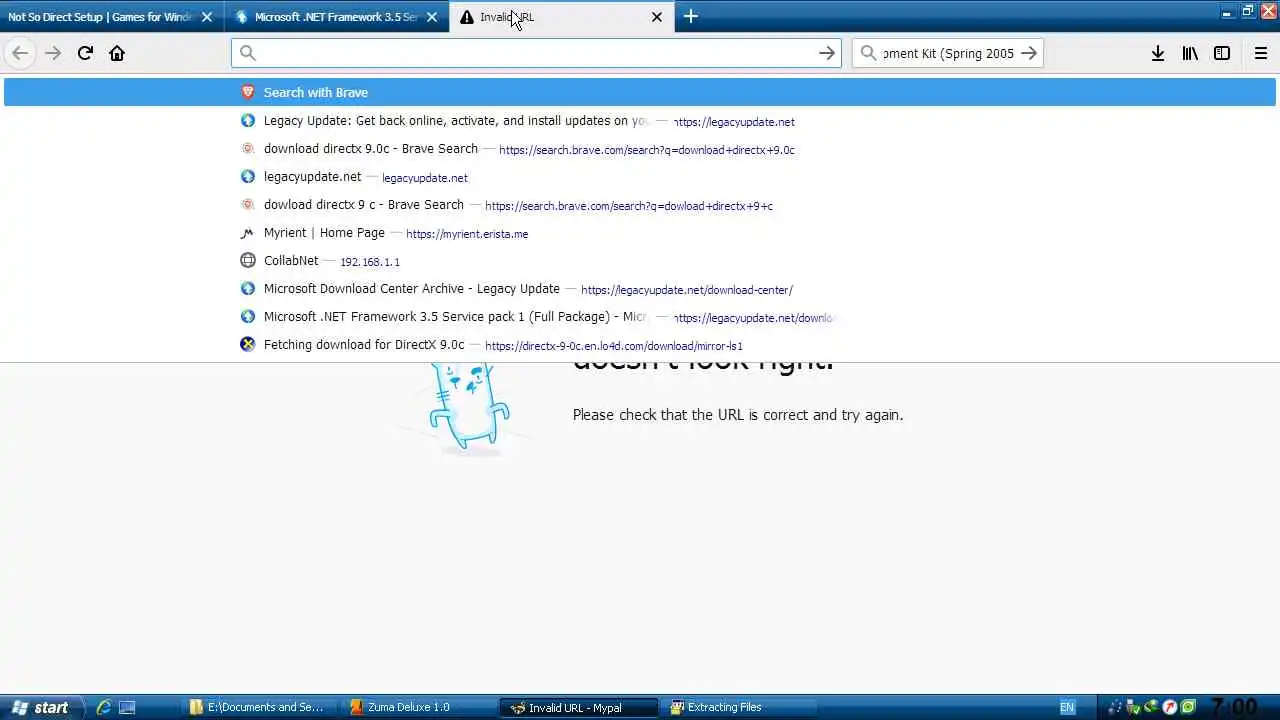
Task: Go back with the back arrow
Action: (20, 53)
